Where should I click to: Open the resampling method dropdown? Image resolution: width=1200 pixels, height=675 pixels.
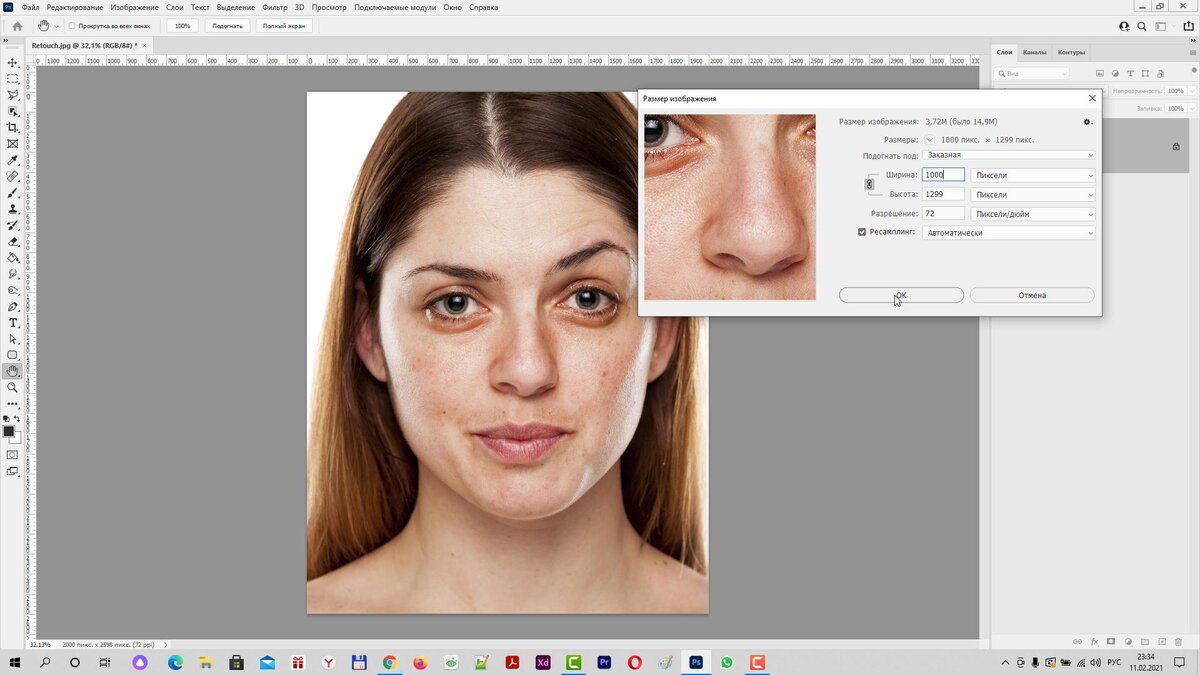1009,233
